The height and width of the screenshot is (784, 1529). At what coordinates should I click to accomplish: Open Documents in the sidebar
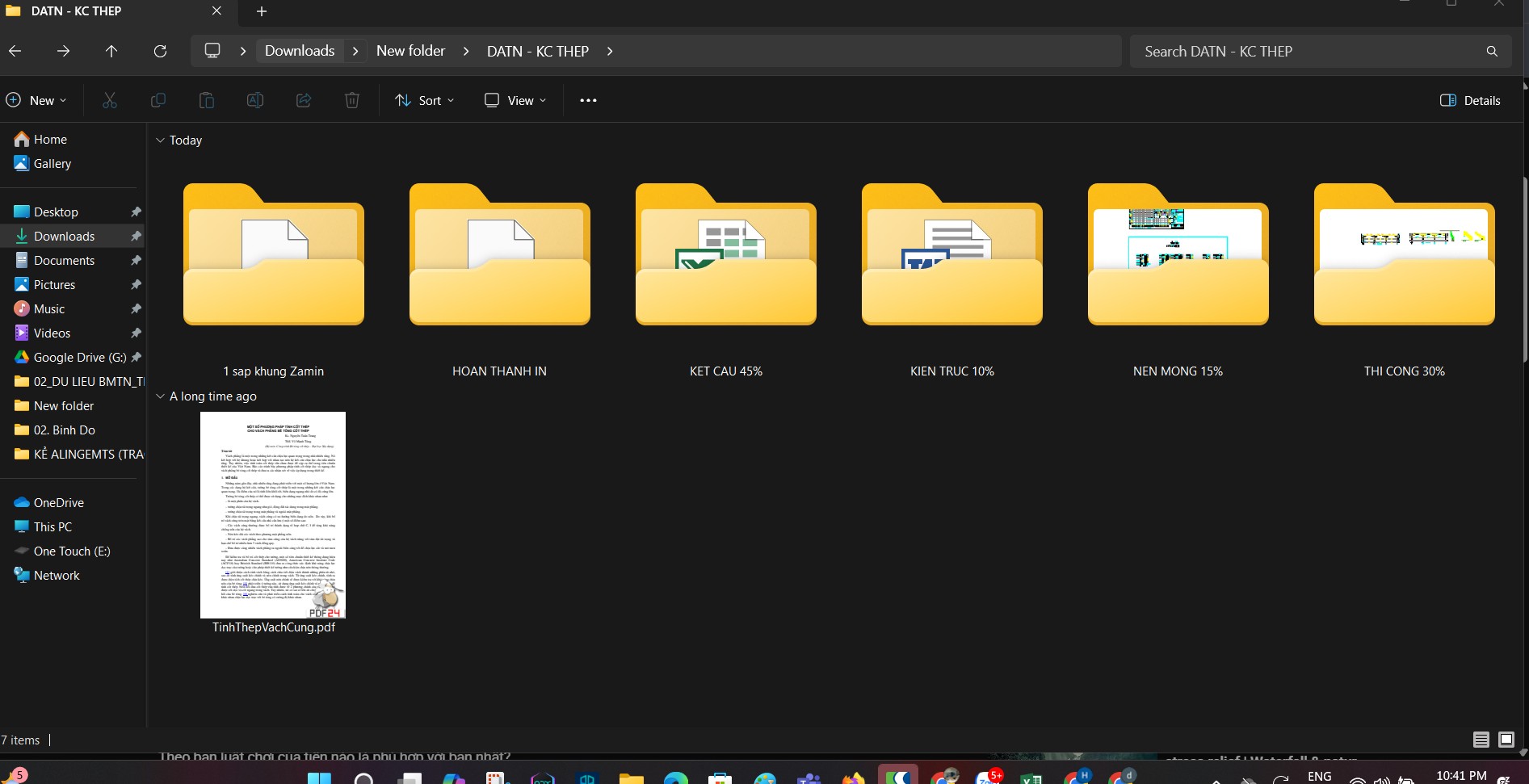(x=64, y=261)
